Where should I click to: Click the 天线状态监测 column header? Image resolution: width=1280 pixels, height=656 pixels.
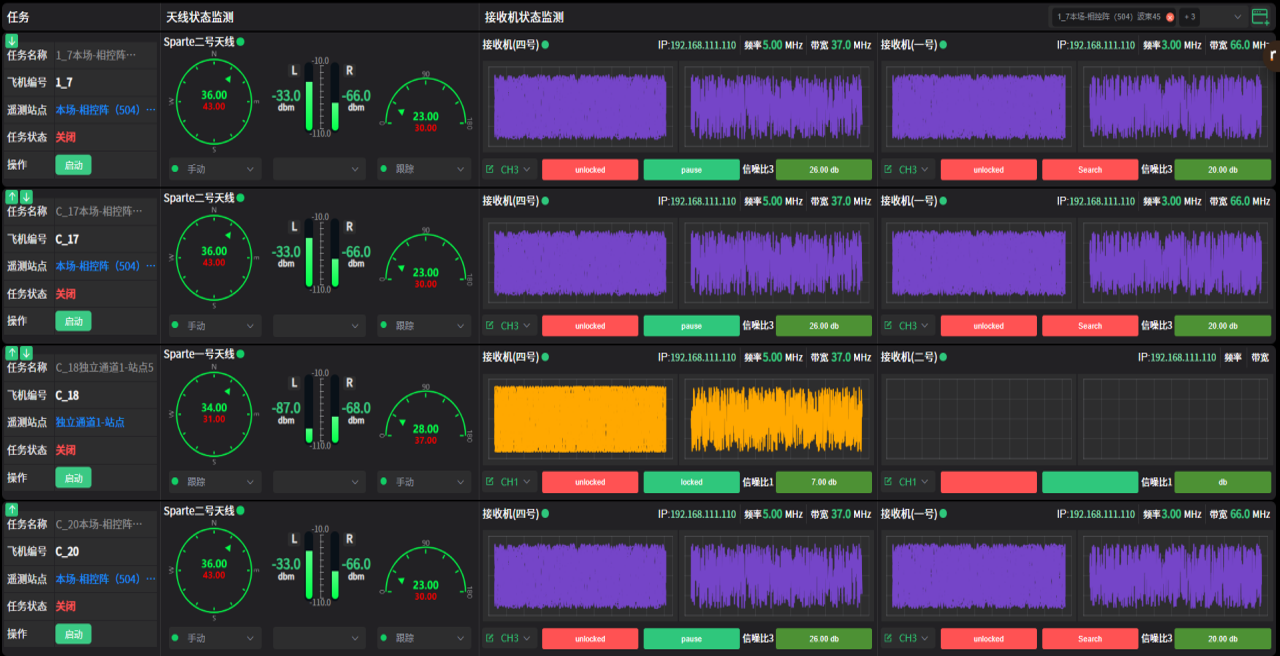tap(199, 17)
